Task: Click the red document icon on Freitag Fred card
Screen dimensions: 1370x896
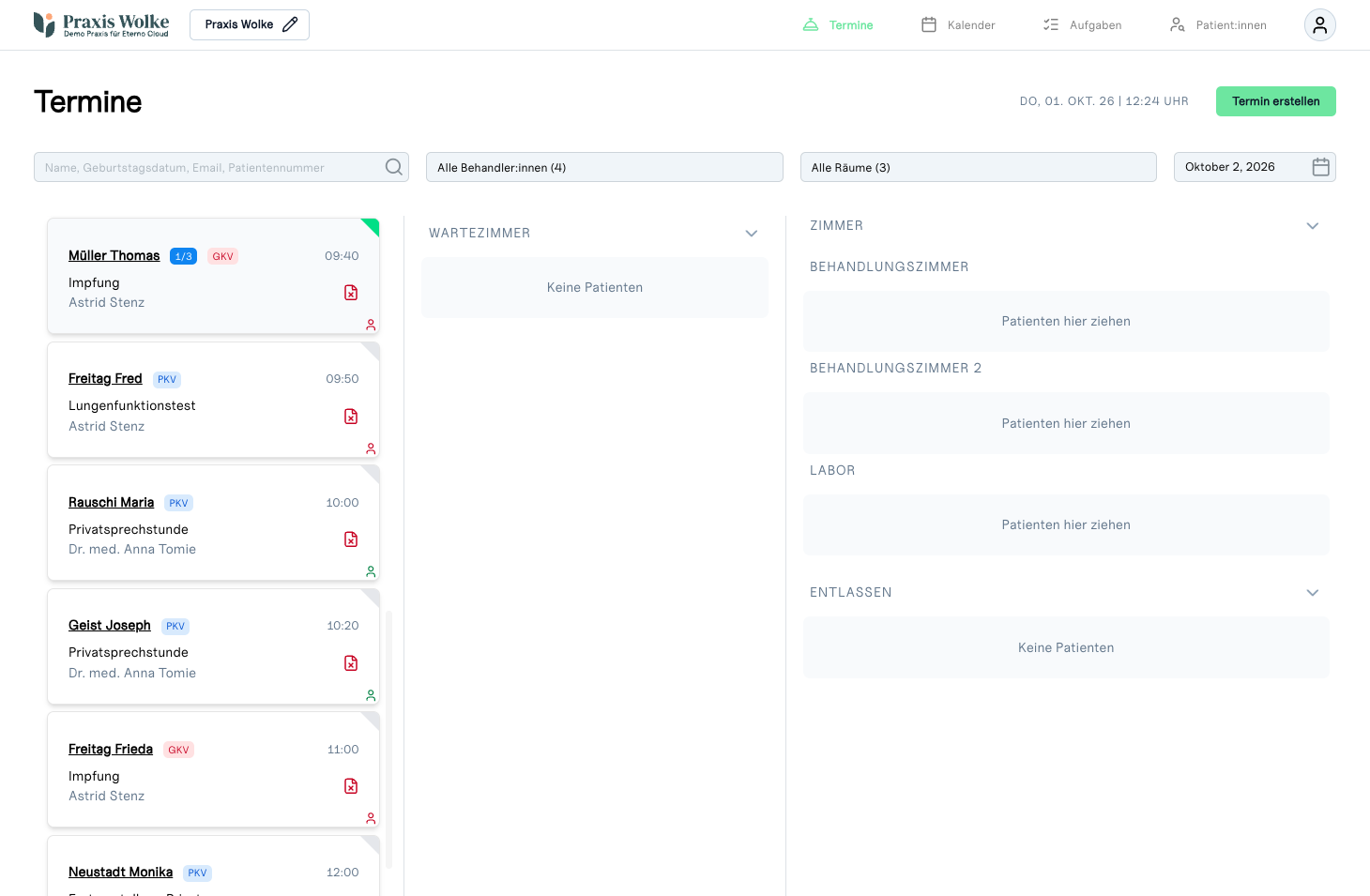Action: pyautogui.click(x=351, y=417)
